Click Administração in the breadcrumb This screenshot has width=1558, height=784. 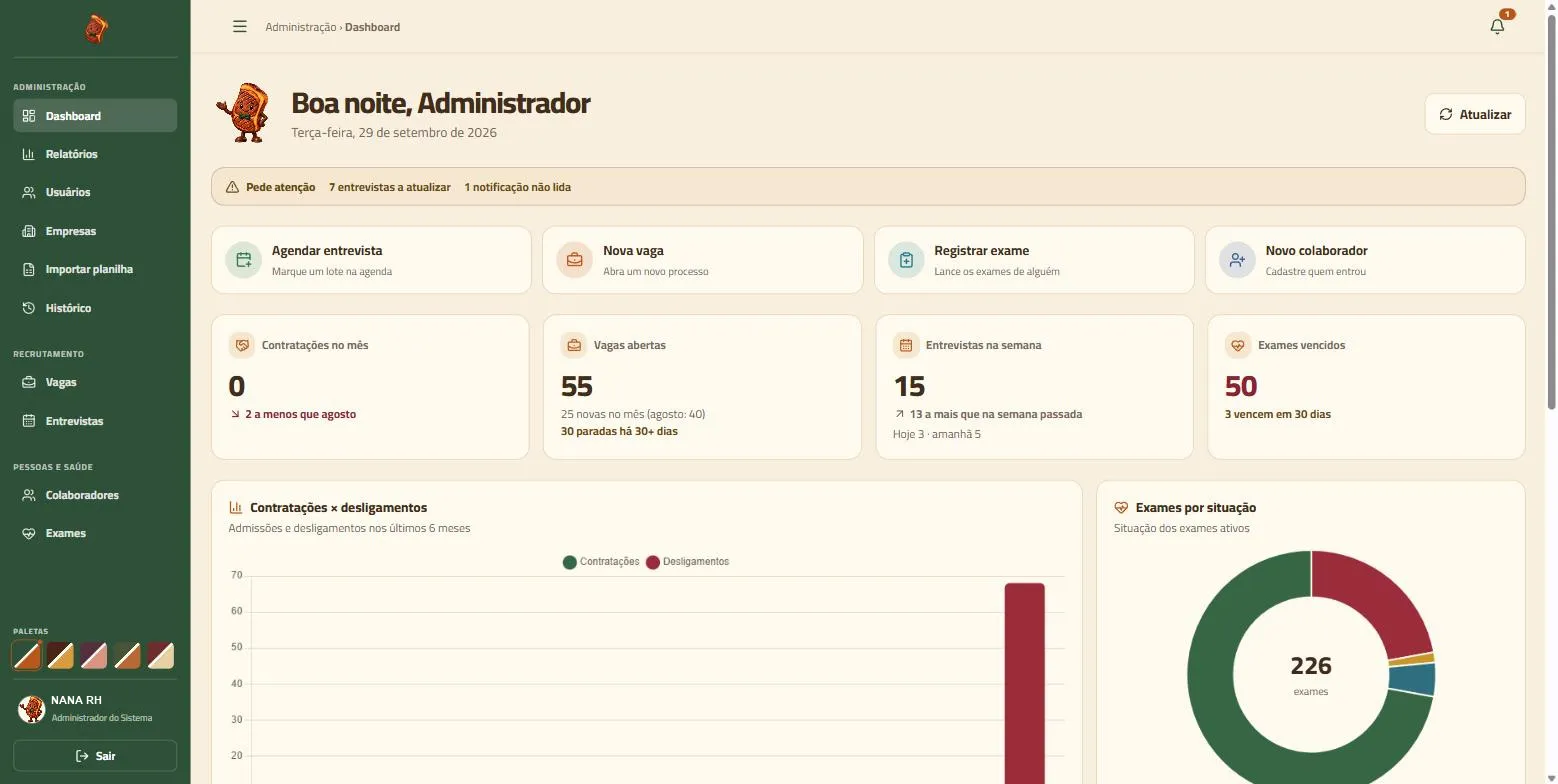(x=300, y=27)
